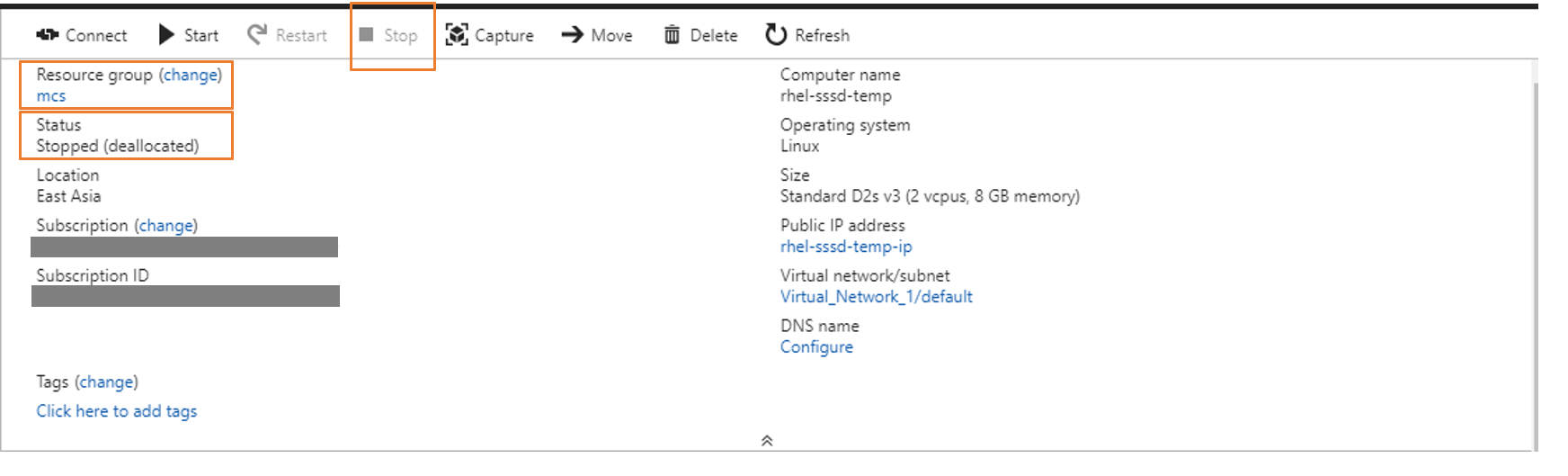Open the mcs resource group link

(x=51, y=96)
